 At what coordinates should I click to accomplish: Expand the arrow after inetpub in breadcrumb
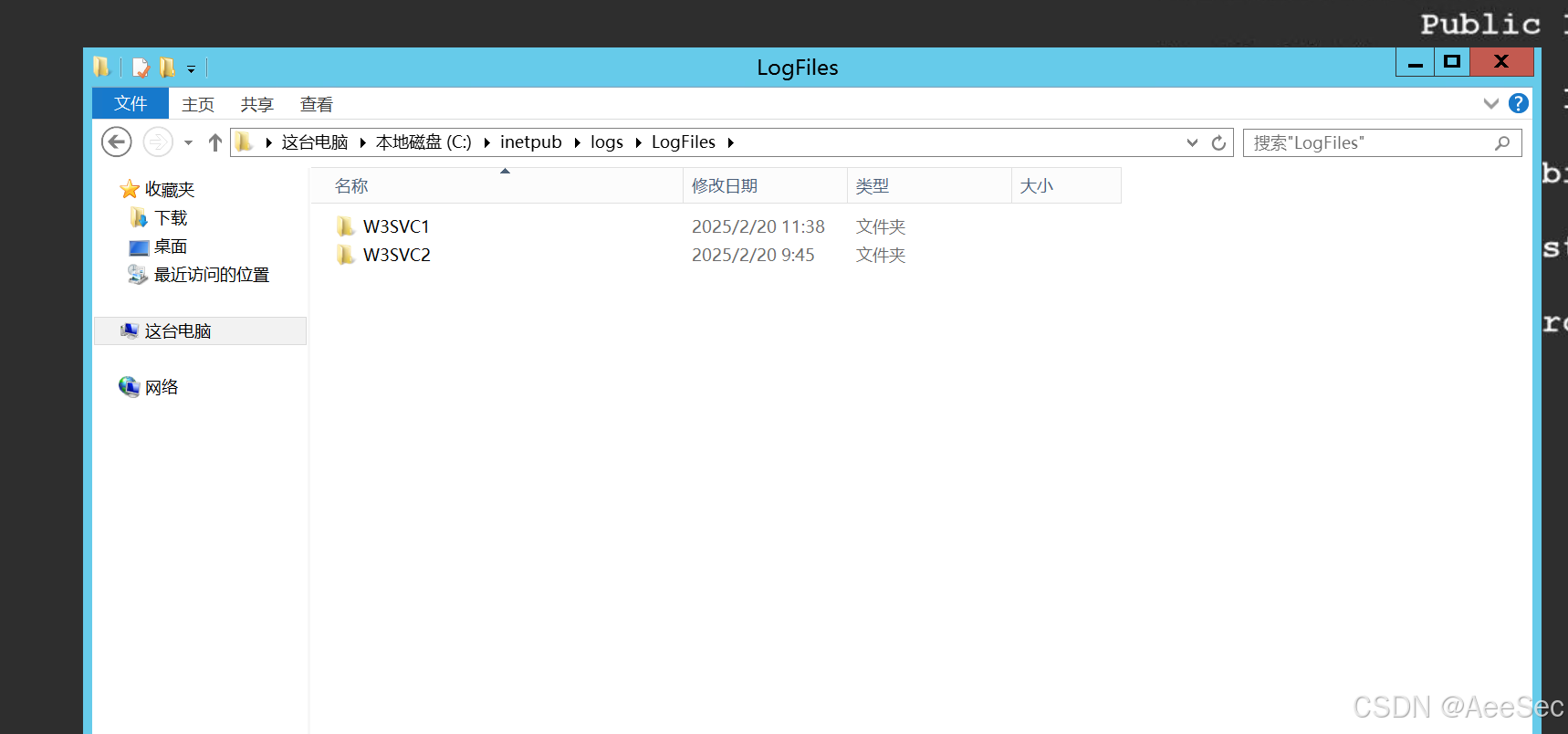[x=577, y=142]
